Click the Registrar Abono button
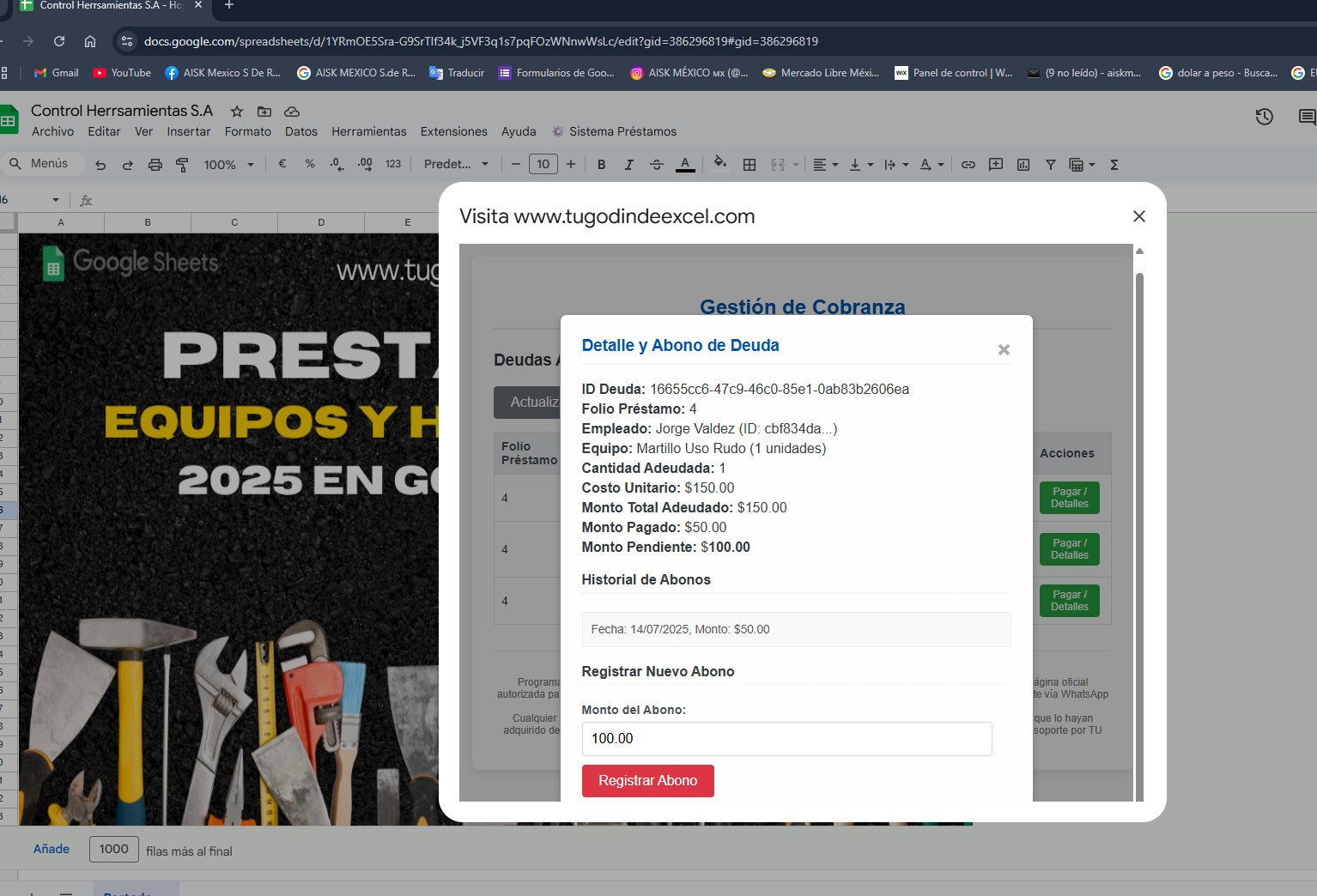 click(x=648, y=781)
